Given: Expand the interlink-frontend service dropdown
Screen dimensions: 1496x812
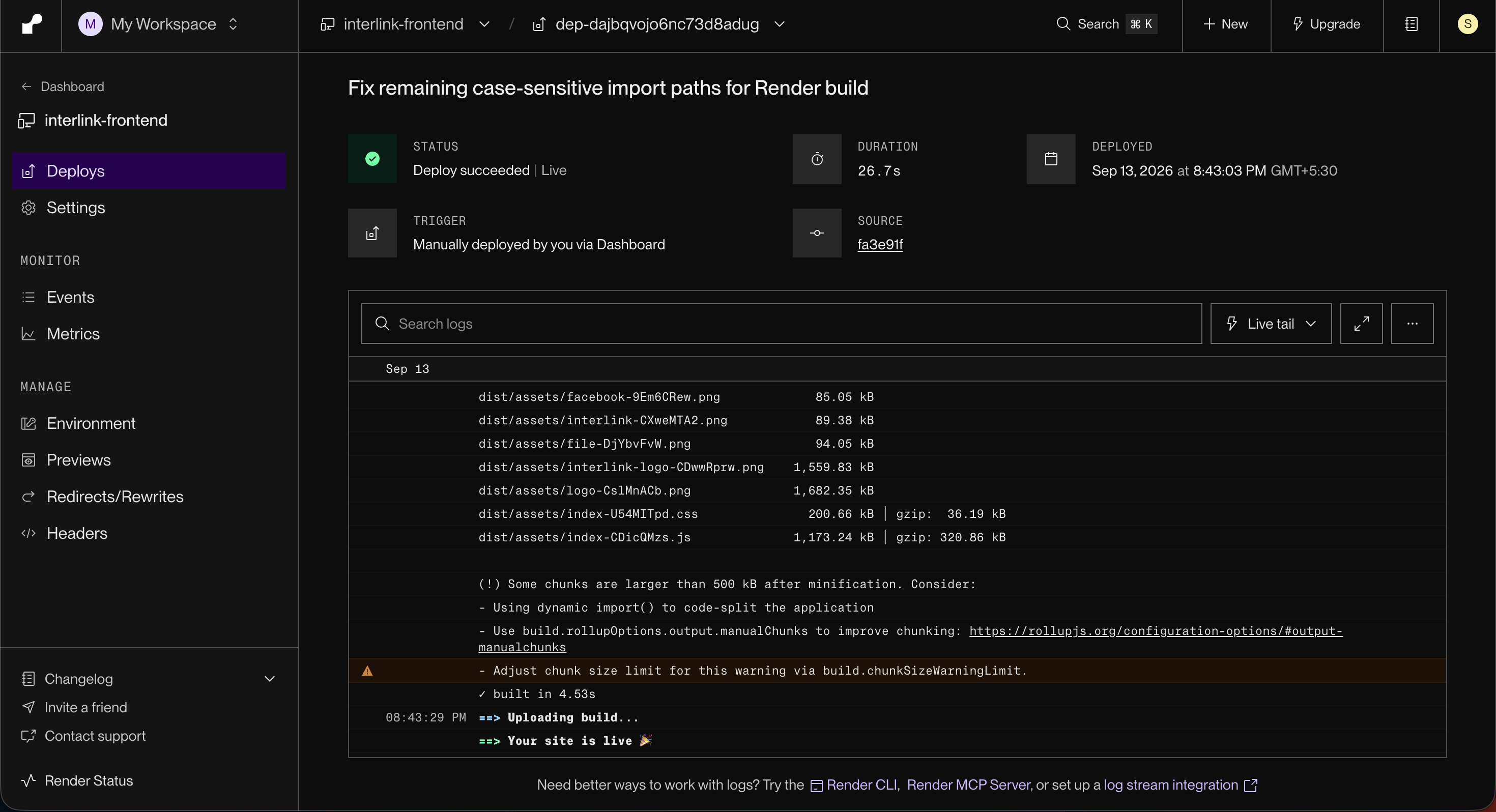Looking at the screenshot, I should pos(484,24).
